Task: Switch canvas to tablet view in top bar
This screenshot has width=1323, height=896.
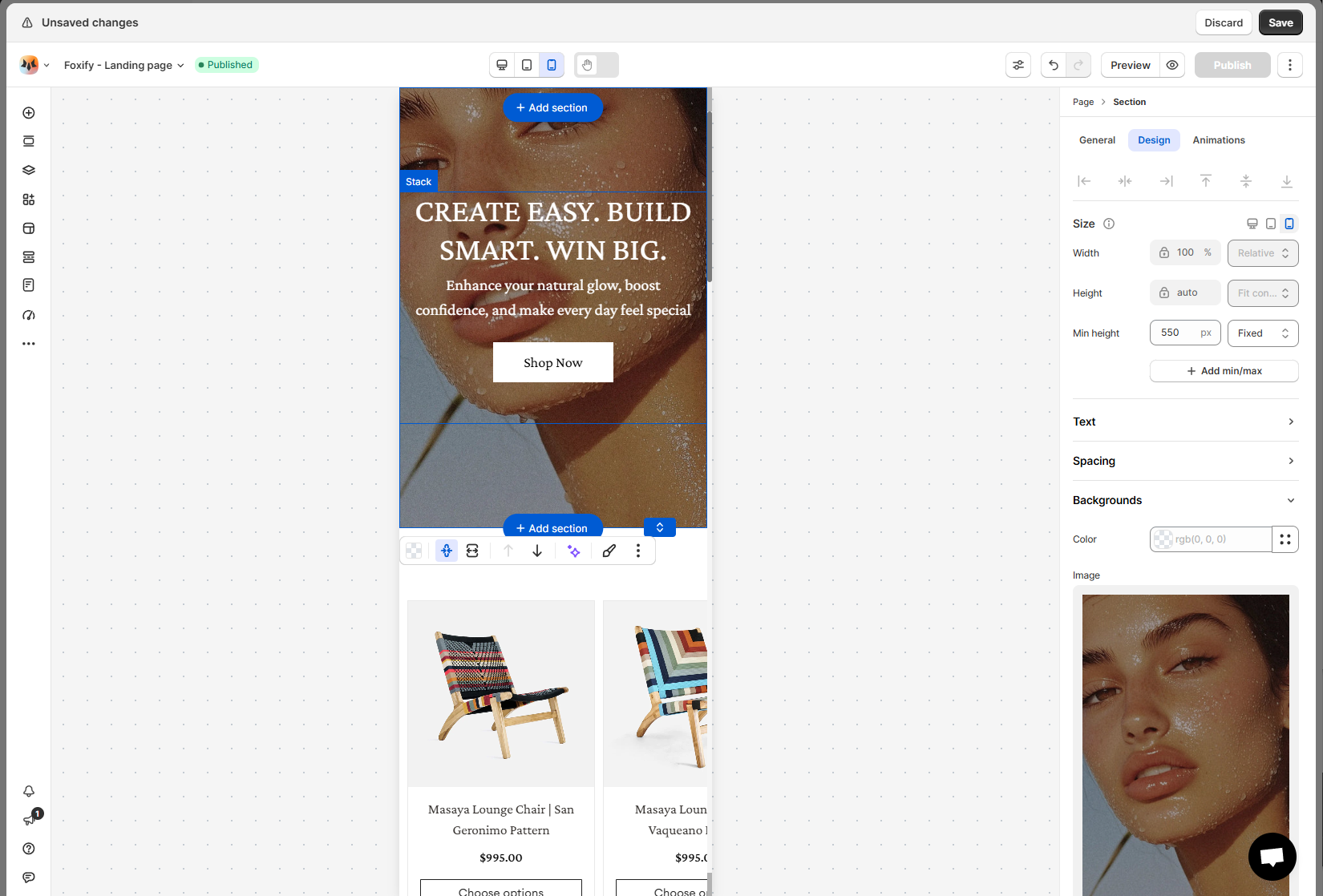Action: 527,65
